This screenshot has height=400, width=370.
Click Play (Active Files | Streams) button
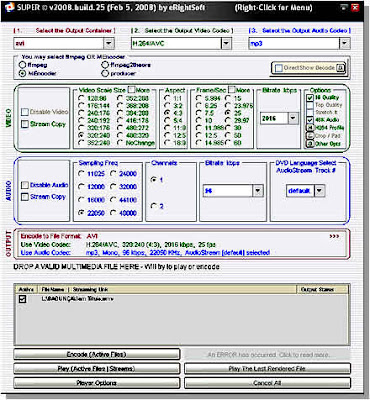coord(97,369)
